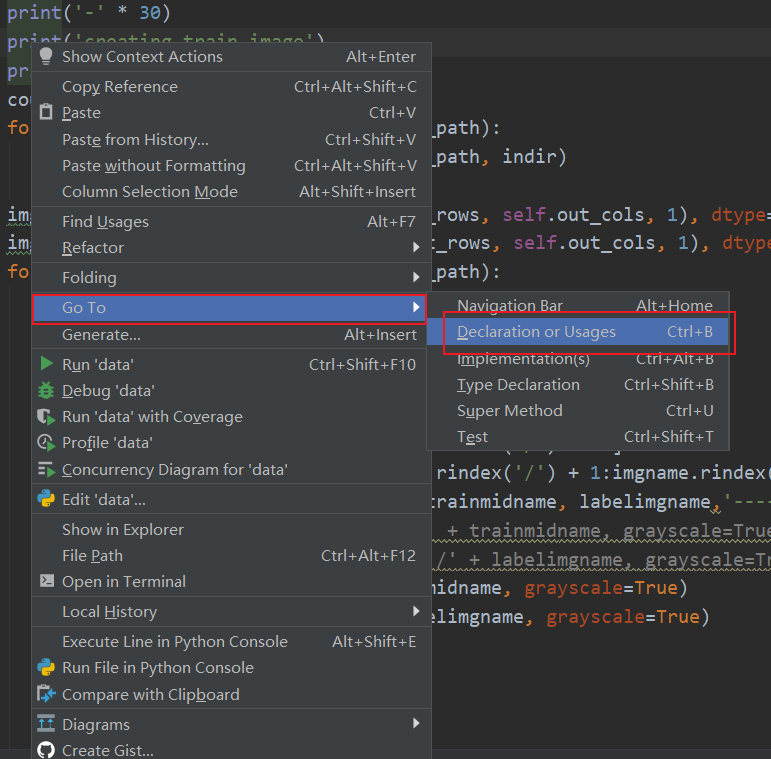The image size is (771, 759).
Task: Click the terminal icon for Open in Terminal
Action: 47,581
